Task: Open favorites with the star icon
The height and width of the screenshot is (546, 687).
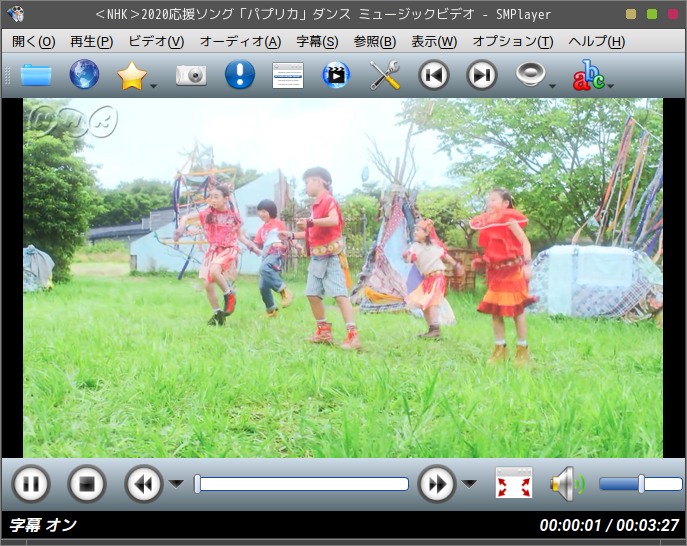Action: coord(131,75)
